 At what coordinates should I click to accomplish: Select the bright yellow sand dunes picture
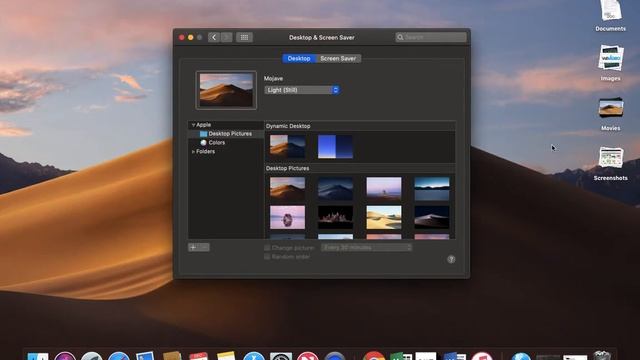tap(384, 217)
